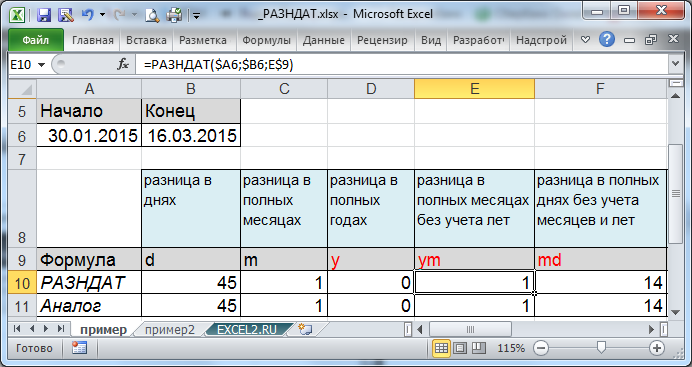692x367 pixels.
Task: Open Print Preview from quick access toolbar
Action: coord(152,15)
